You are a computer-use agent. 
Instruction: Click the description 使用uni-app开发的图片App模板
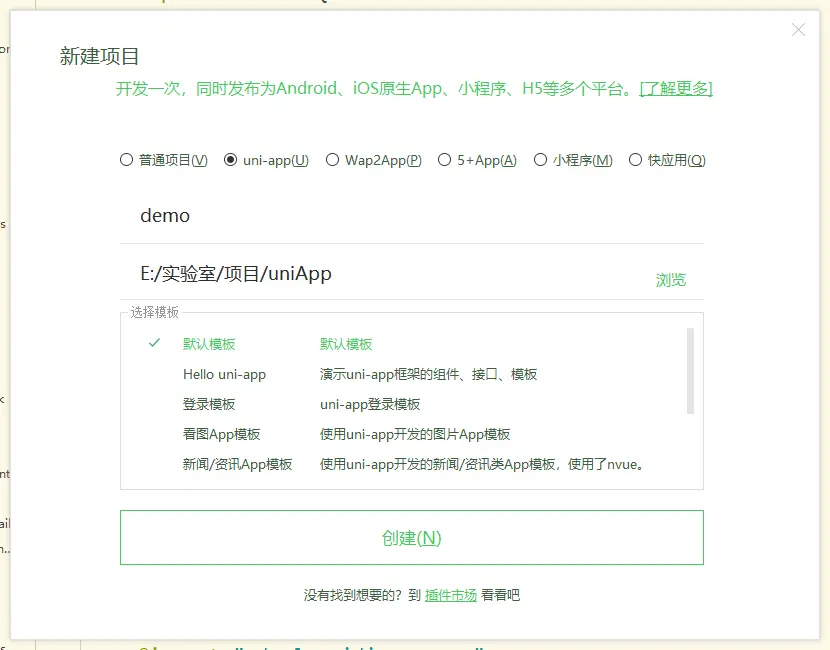coord(415,435)
